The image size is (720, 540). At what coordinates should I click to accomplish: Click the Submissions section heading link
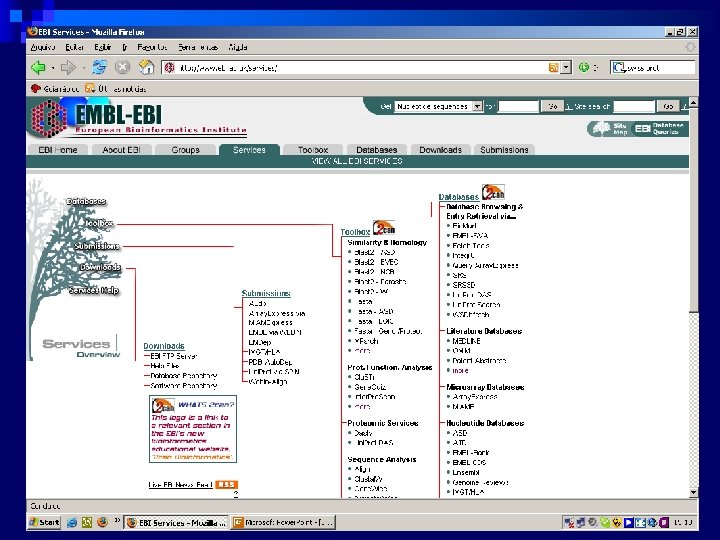point(266,293)
